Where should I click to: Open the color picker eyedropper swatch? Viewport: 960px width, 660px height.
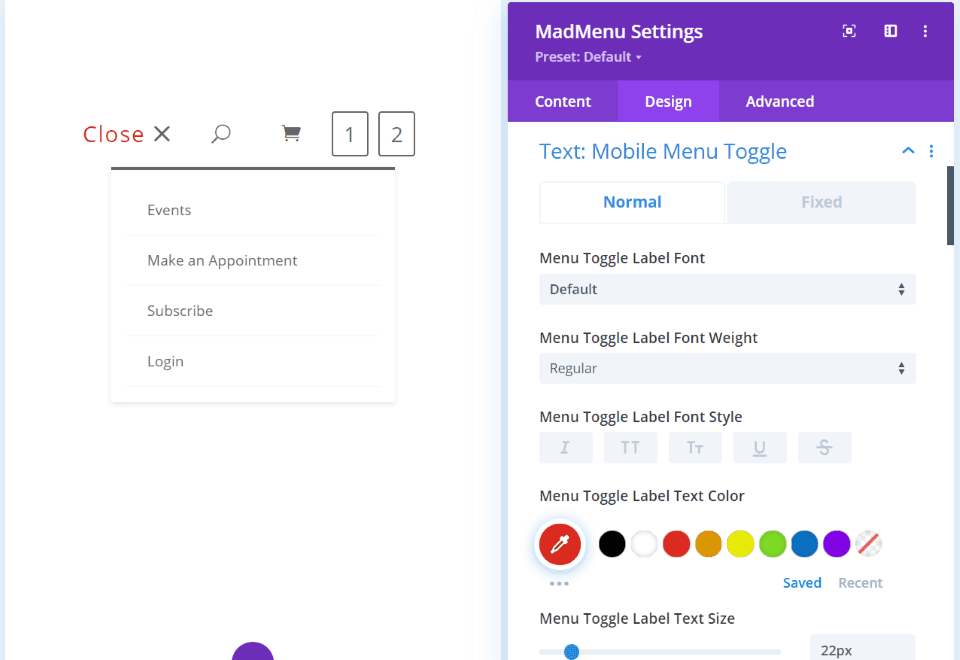pos(560,544)
